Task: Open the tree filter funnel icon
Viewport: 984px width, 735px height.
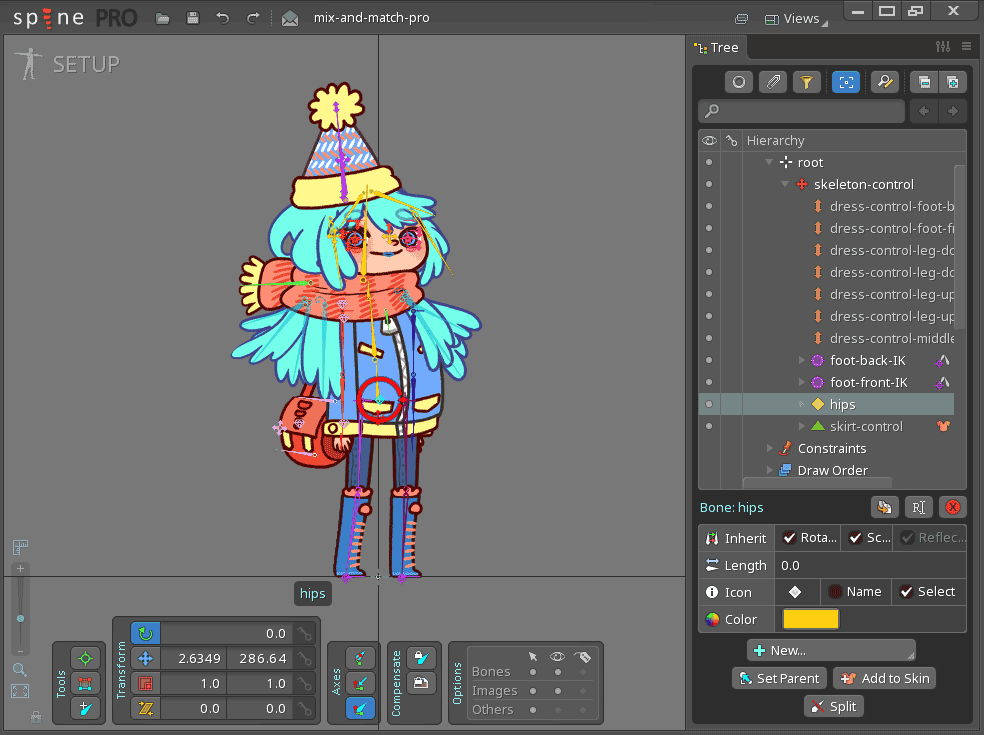Action: [x=806, y=82]
